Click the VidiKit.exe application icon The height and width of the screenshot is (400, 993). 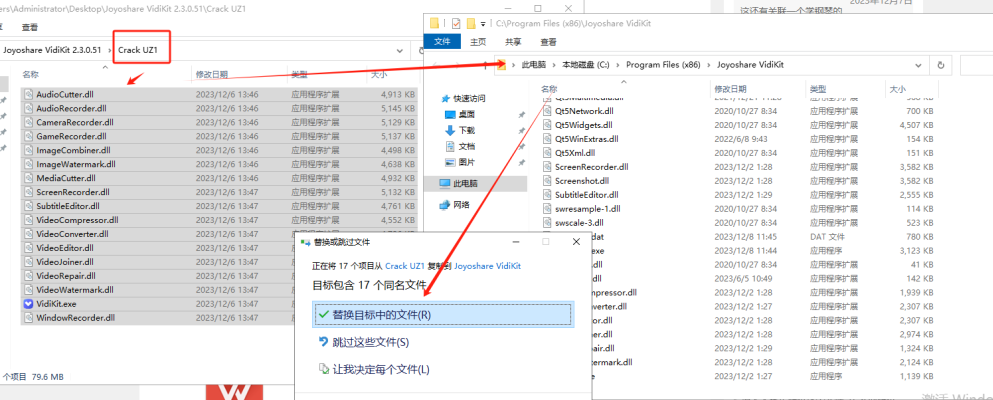pos(28,304)
